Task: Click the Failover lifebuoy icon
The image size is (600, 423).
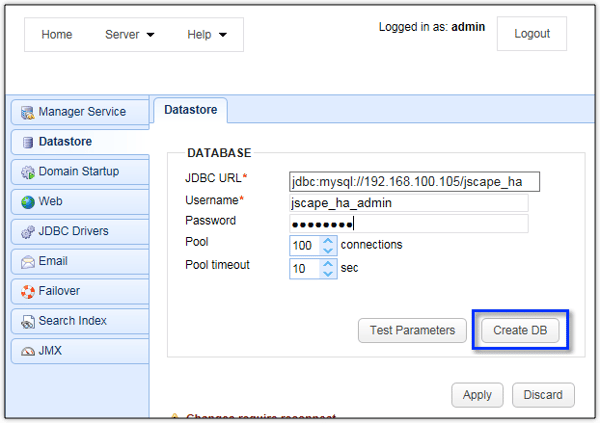Action: tap(28, 292)
